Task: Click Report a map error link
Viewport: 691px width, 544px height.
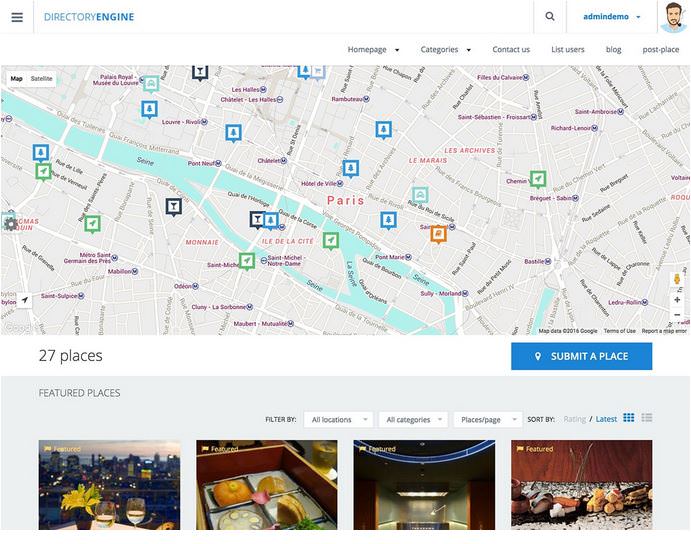Action: tap(664, 331)
